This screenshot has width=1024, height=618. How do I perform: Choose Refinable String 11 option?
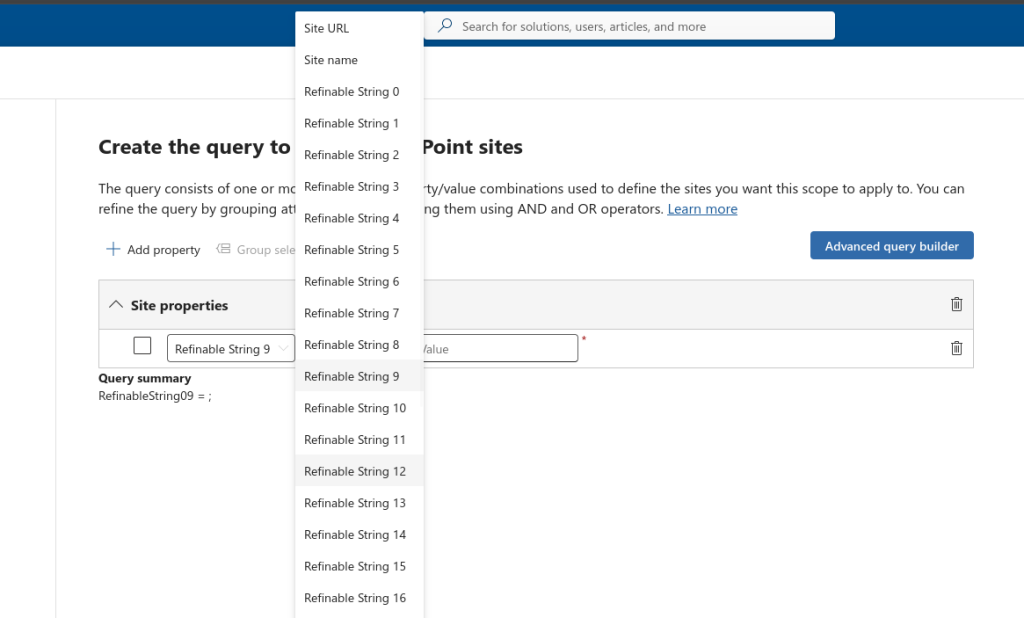point(359,440)
